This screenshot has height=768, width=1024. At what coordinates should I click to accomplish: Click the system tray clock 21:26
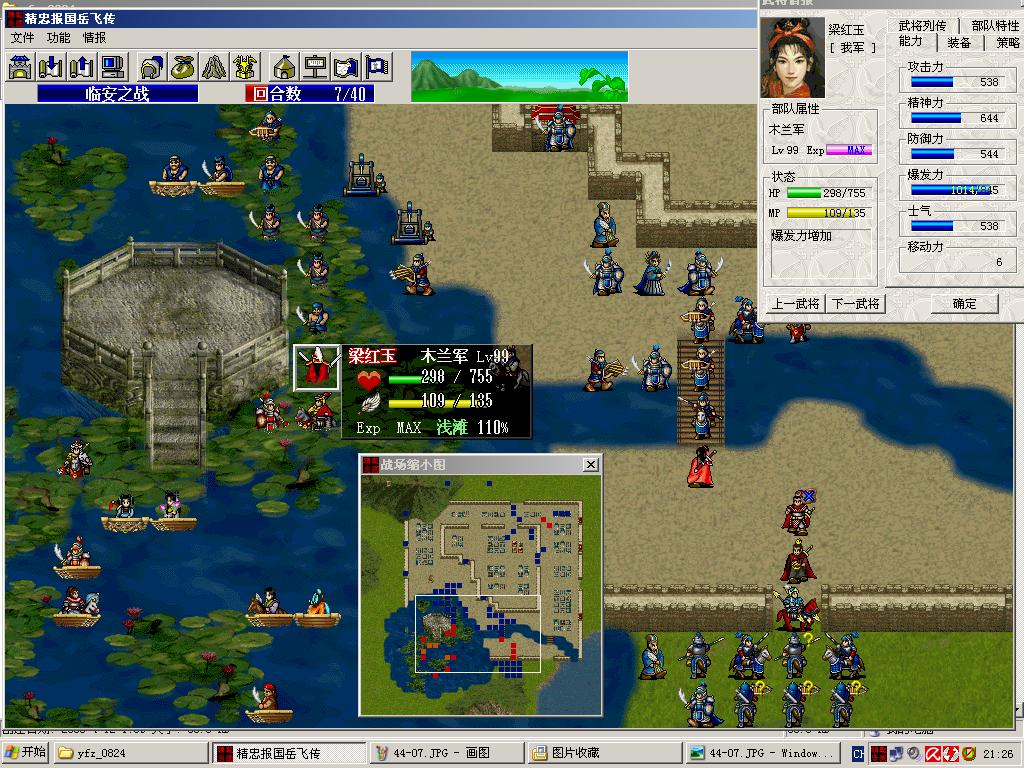[998, 754]
